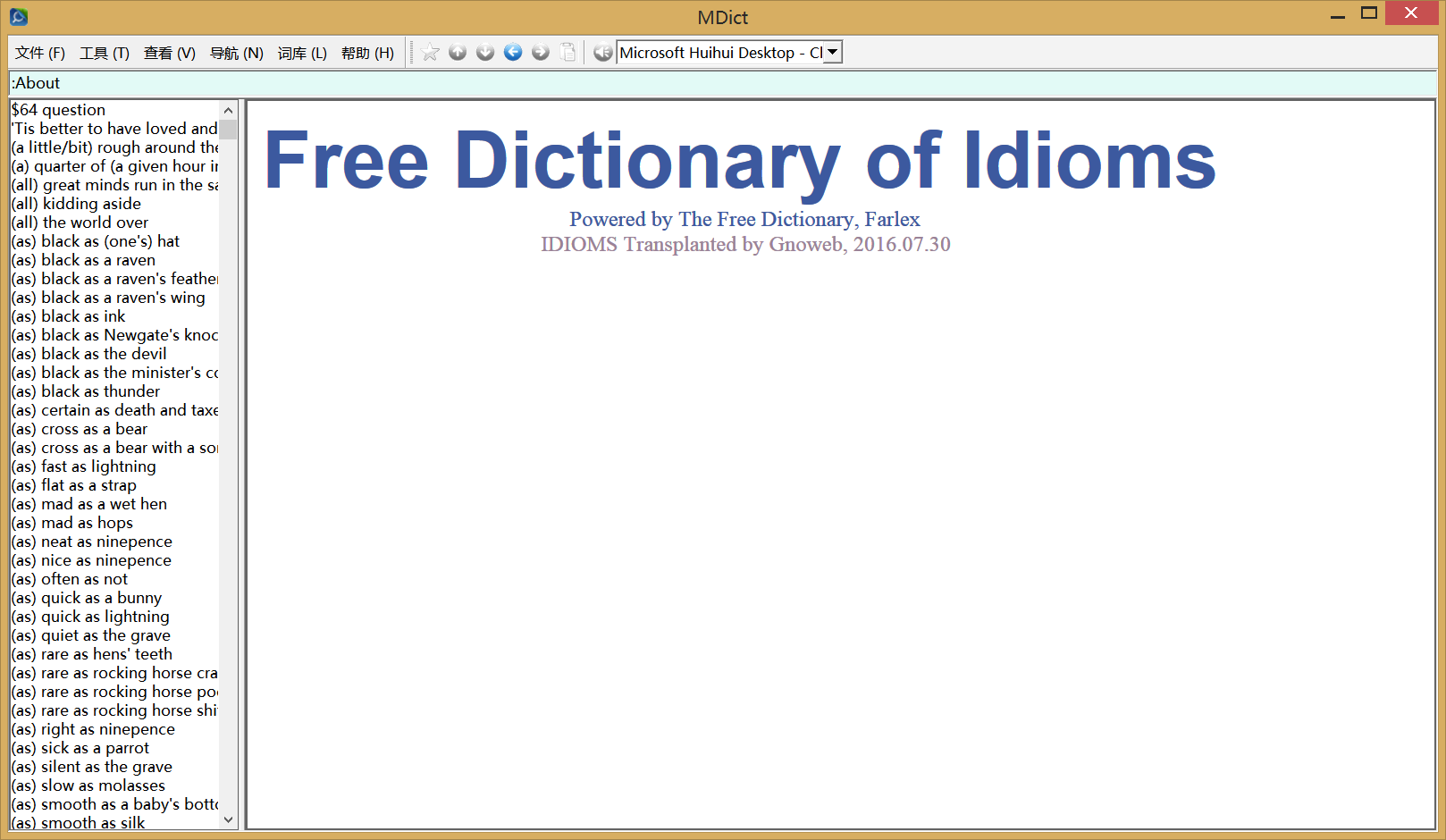The image size is (1446, 840).
Task: Select entry "(as) fast as lightning"
Action: pyautogui.click(x=83, y=466)
